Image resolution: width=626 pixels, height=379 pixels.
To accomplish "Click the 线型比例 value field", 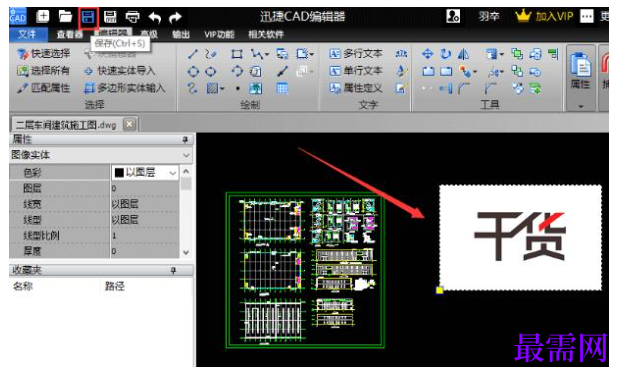I will point(145,236).
